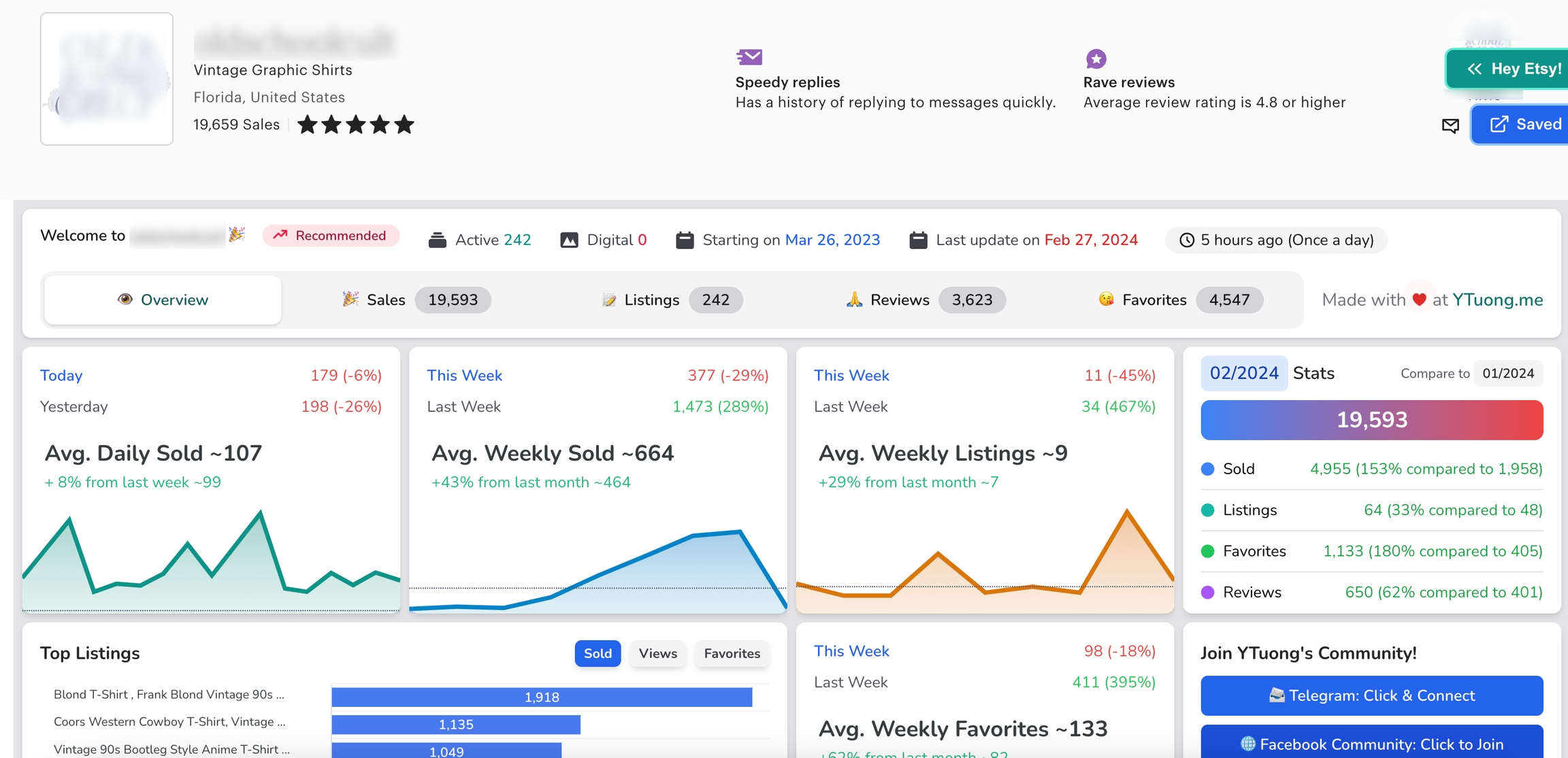Select Sold filter in Top Listings
The image size is (1568, 758).
(x=598, y=653)
